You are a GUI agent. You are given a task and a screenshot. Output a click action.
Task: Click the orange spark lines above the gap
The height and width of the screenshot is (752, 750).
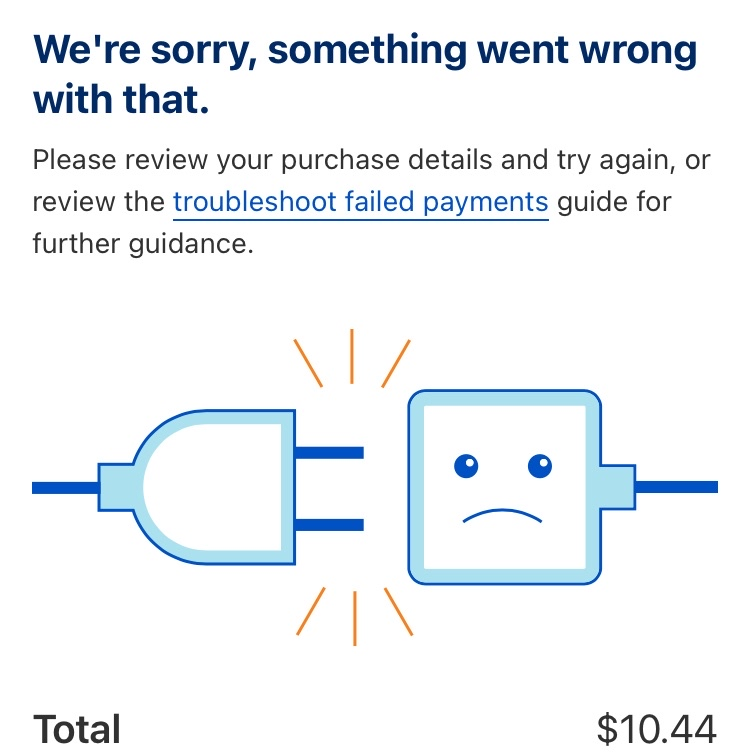point(352,357)
